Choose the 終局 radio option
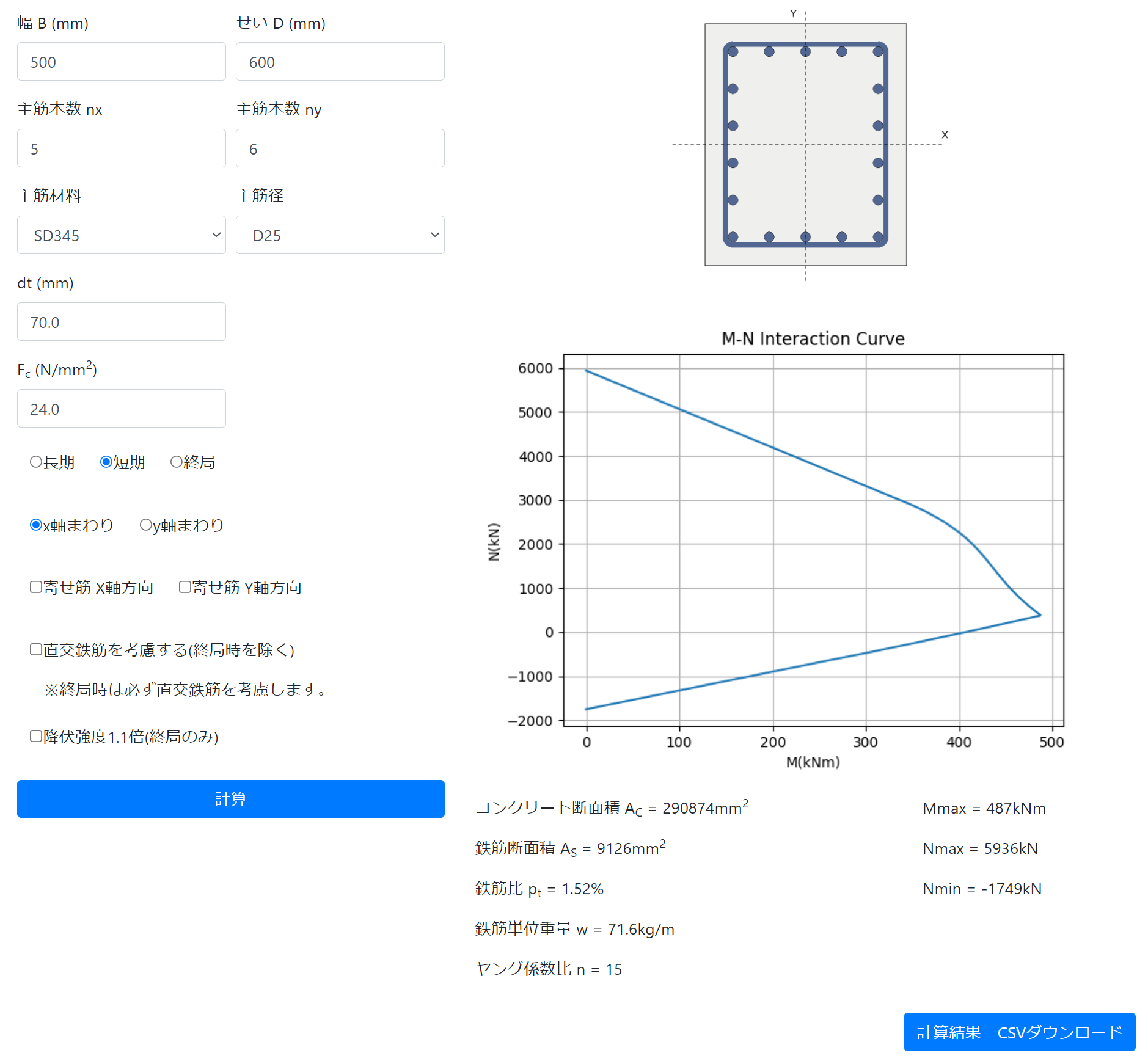This screenshot has height=1064, width=1148. click(177, 462)
